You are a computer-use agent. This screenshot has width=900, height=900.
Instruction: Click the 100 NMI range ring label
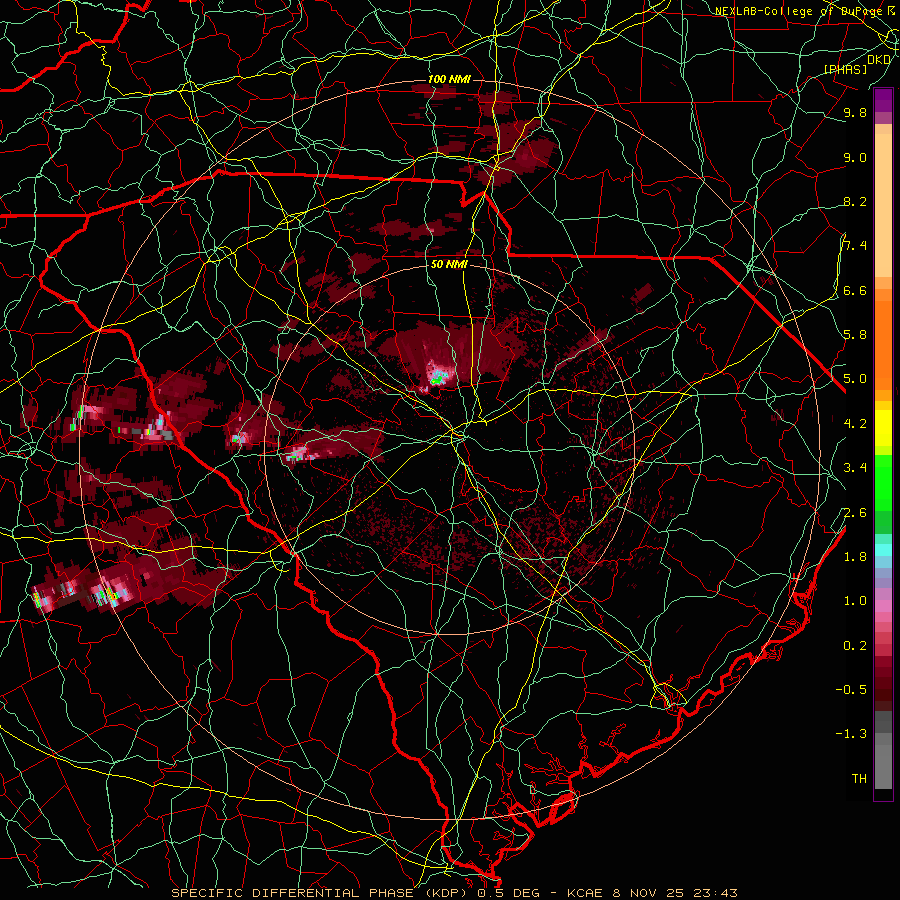pyautogui.click(x=448, y=79)
